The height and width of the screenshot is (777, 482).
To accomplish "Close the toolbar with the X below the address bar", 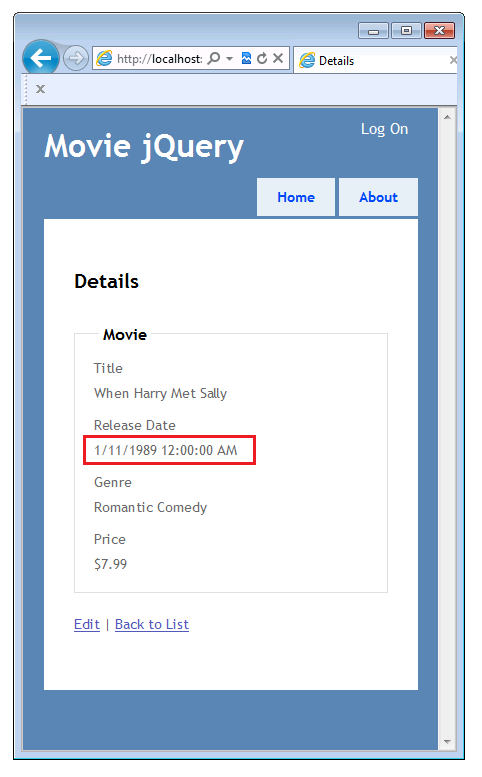I will pyautogui.click(x=41, y=89).
